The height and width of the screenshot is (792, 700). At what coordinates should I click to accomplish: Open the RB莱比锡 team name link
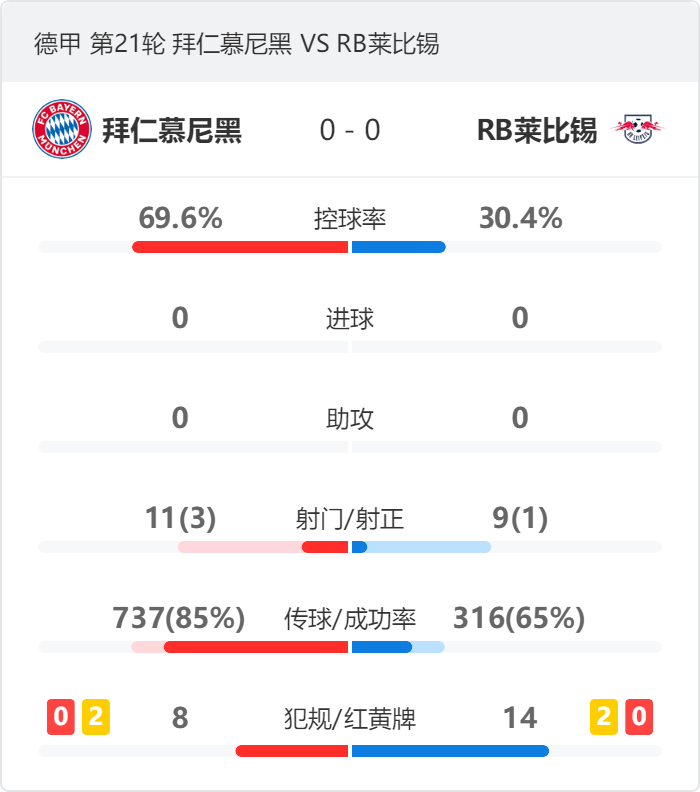[x=537, y=130]
